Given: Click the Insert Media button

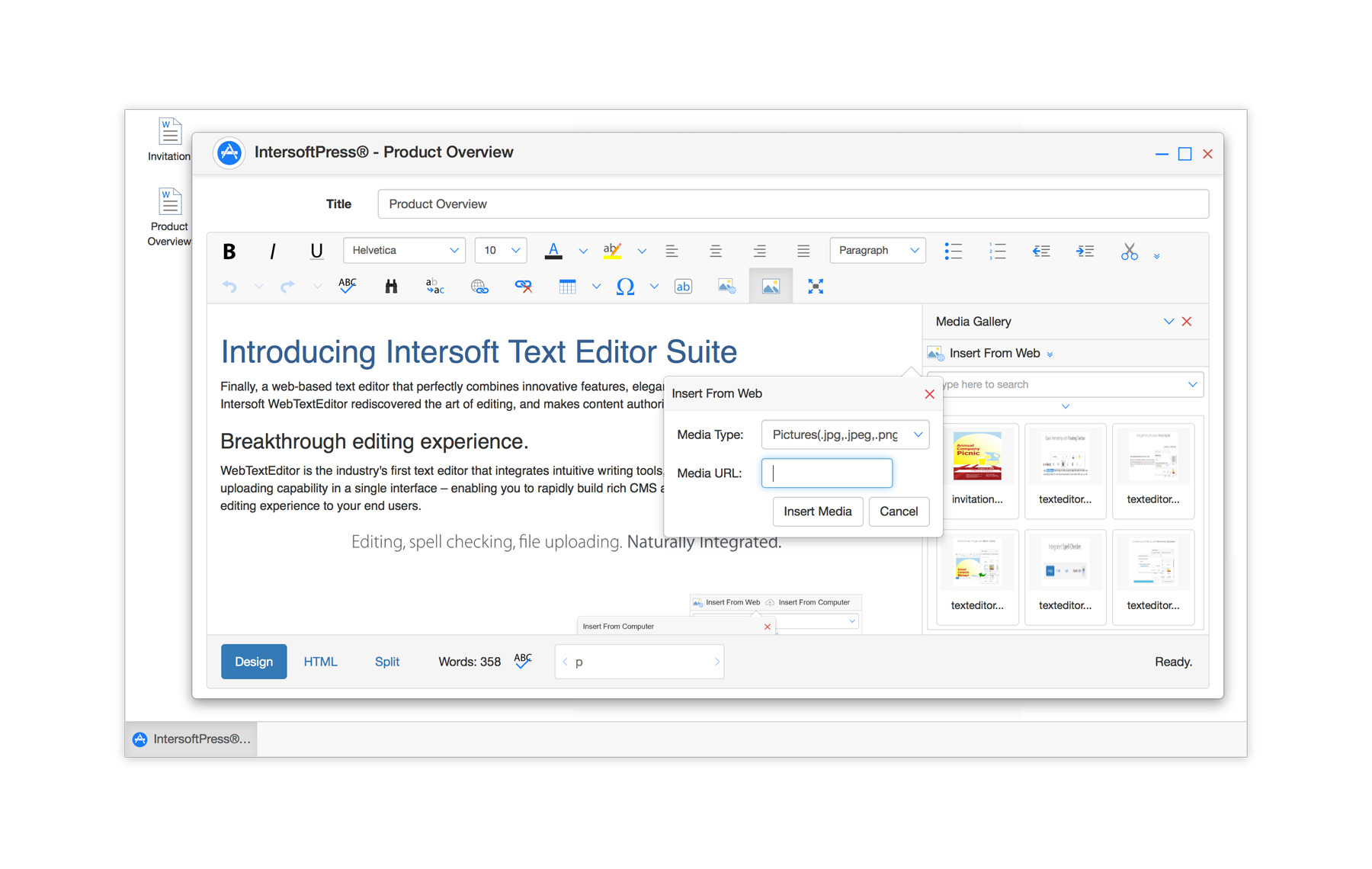Looking at the screenshot, I should [817, 511].
